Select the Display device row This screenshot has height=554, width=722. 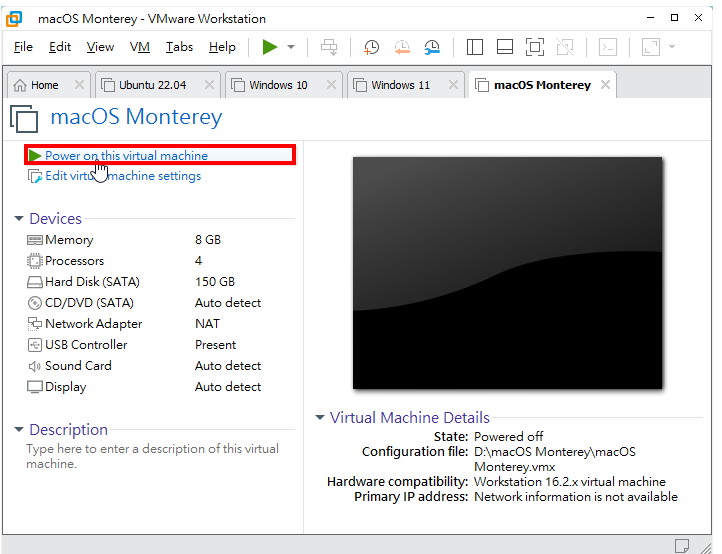160,387
